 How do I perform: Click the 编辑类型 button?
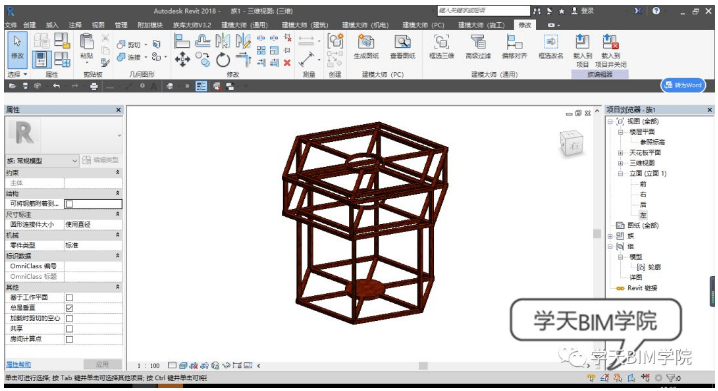(x=100, y=160)
